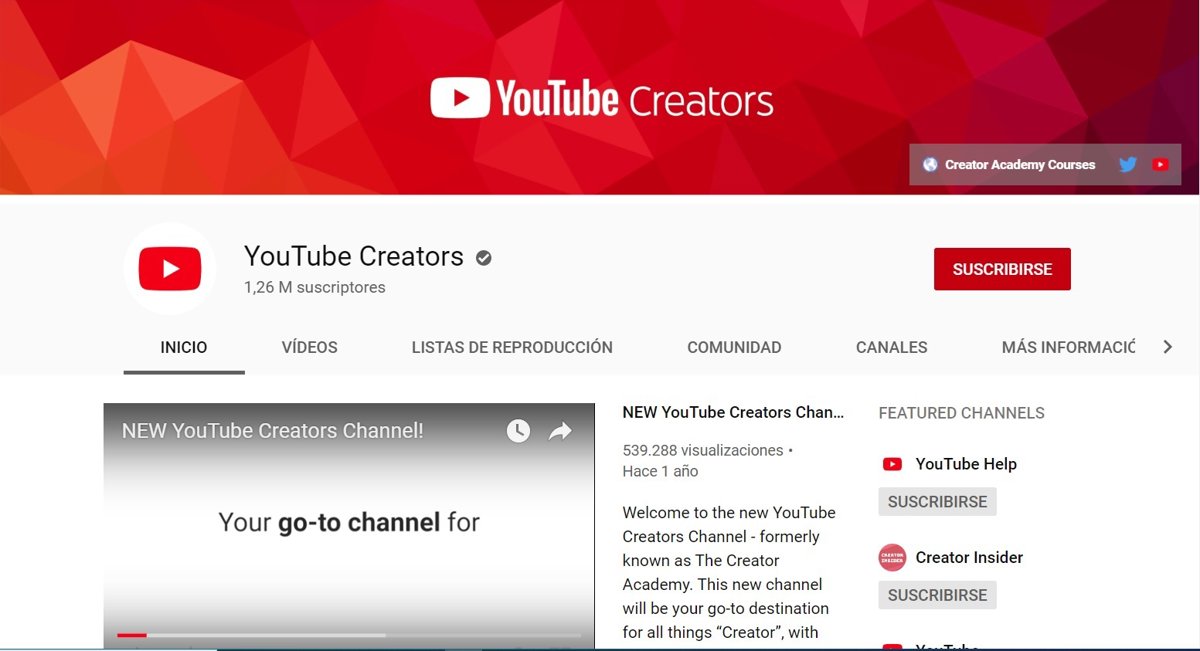Switch to the VÍDEOS tab
This screenshot has width=1200, height=651.
click(x=309, y=347)
